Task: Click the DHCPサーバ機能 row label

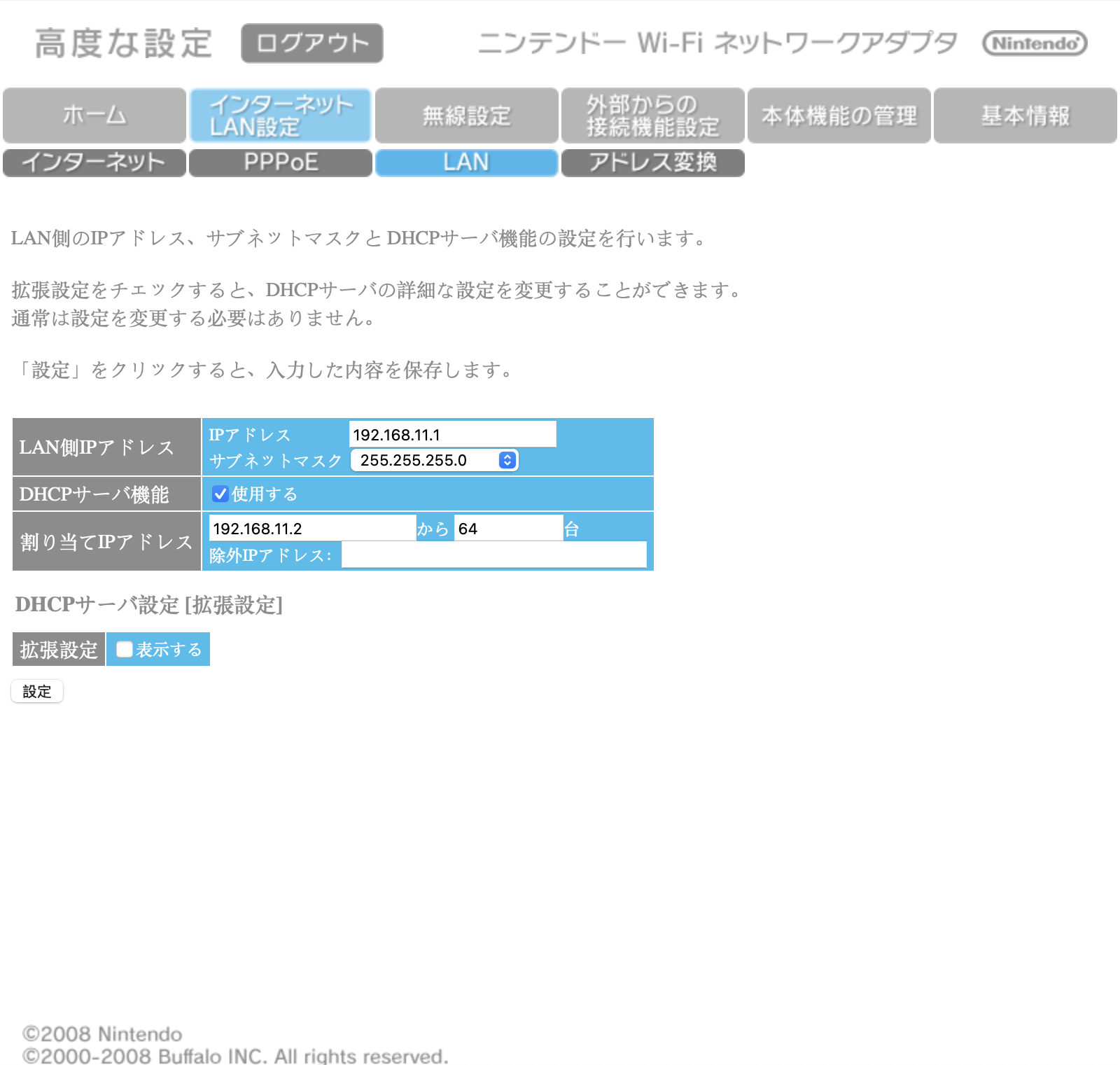Action: (107, 494)
